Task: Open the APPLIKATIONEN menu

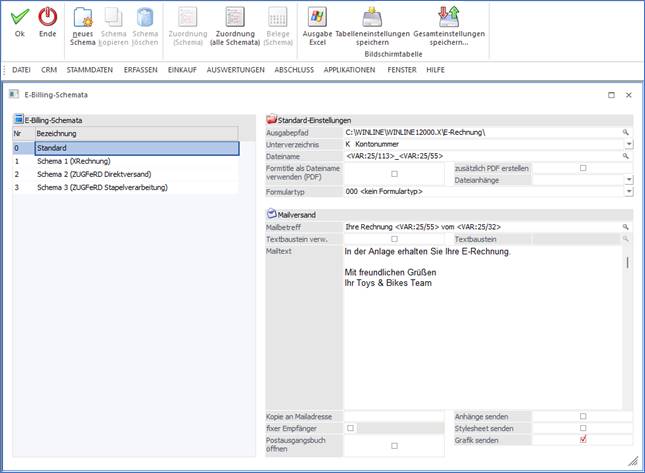Action: [349, 70]
